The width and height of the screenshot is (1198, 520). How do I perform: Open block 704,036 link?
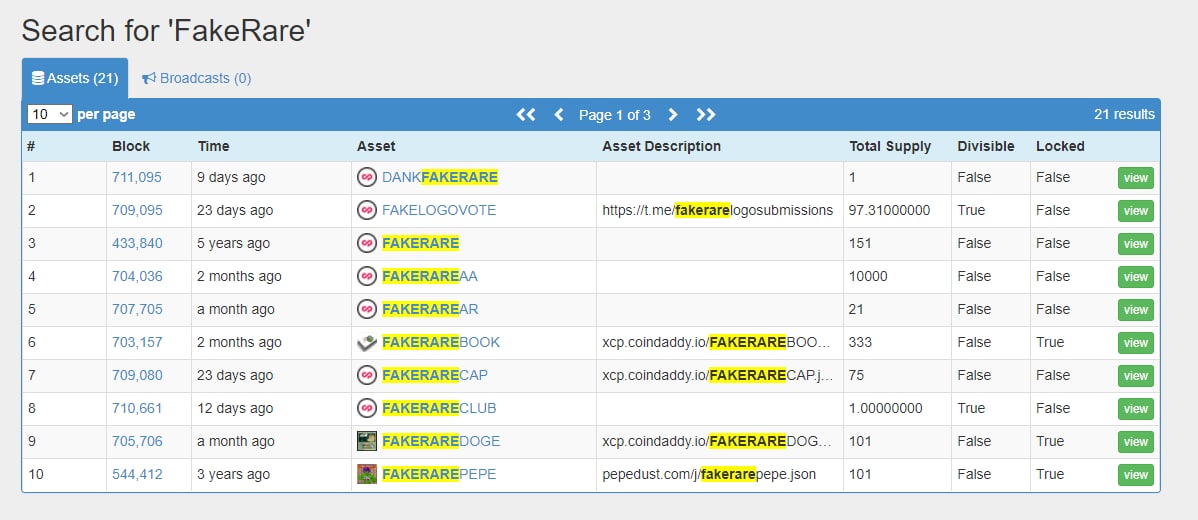tap(137, 276)
